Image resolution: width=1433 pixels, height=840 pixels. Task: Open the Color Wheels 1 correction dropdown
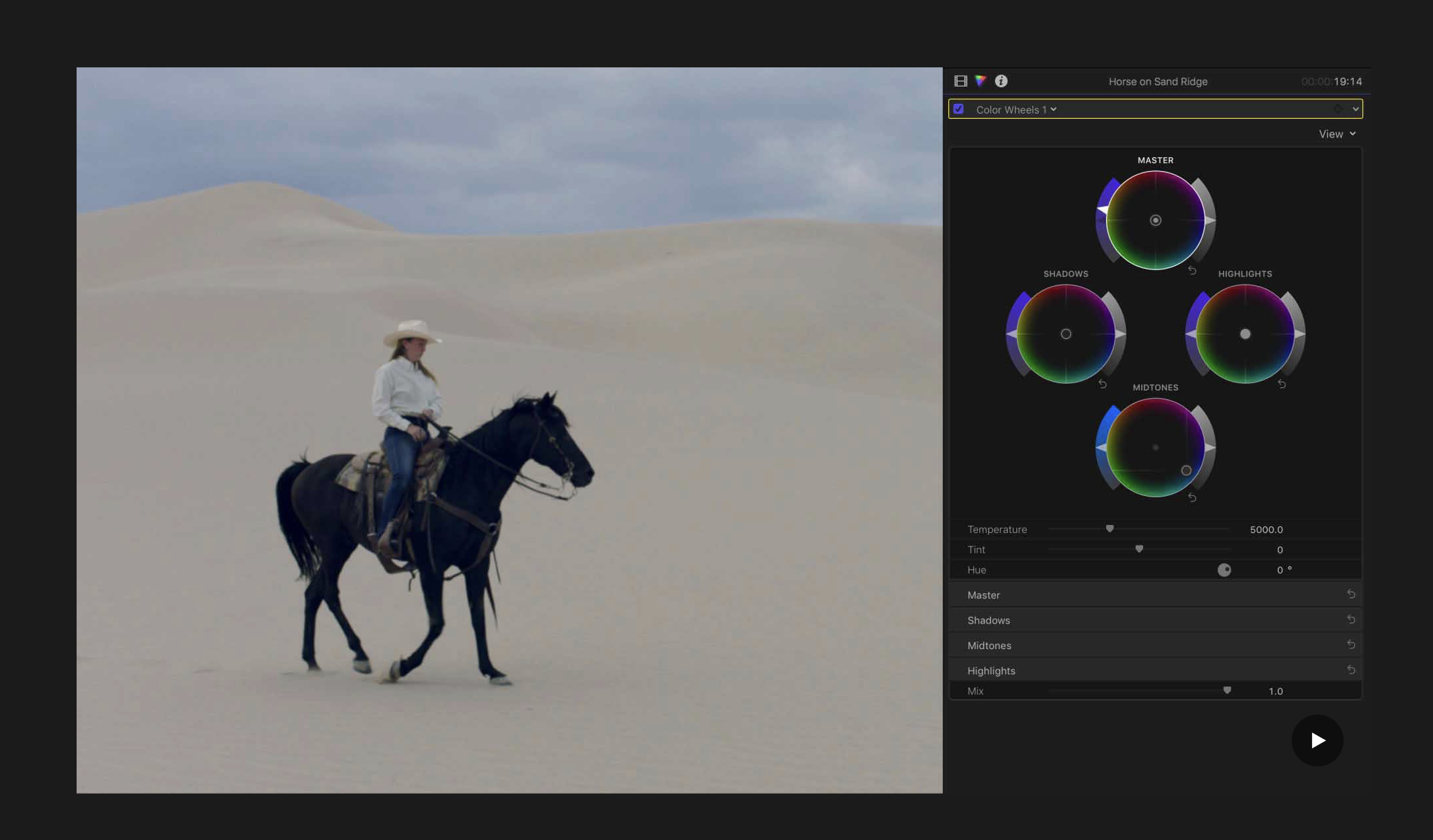tap(1016, 110)
